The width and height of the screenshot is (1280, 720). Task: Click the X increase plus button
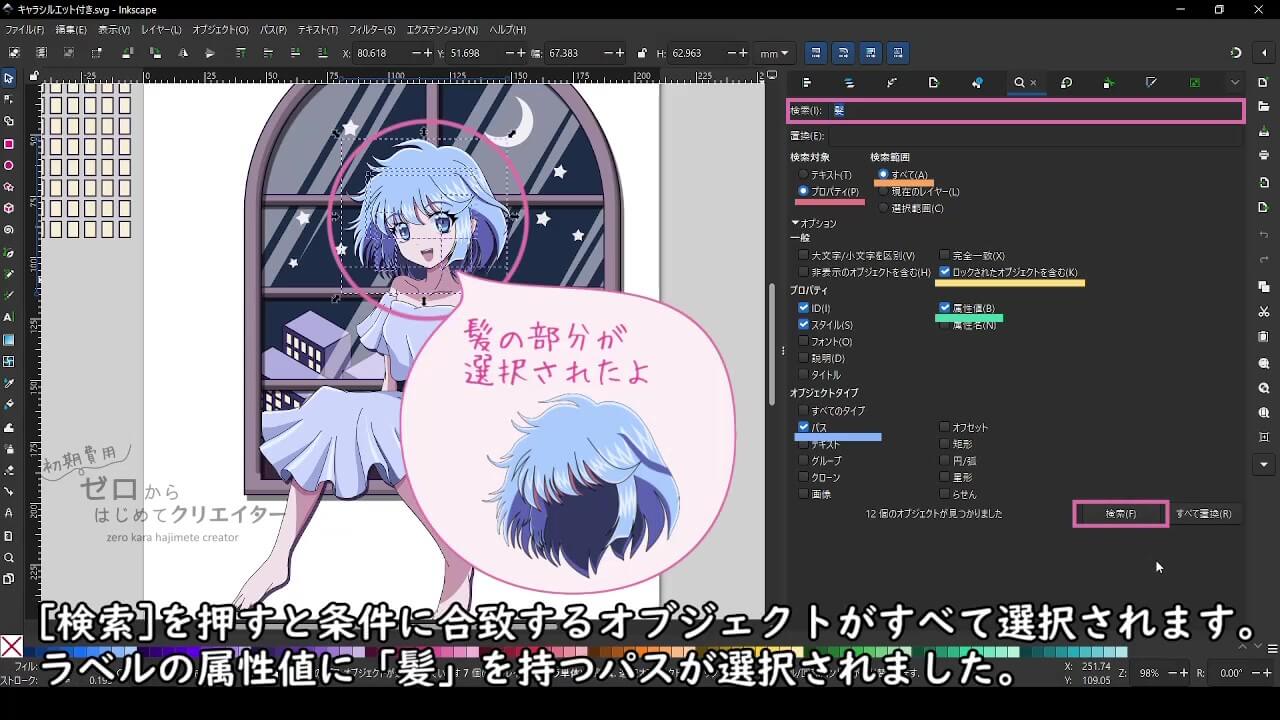429,53
